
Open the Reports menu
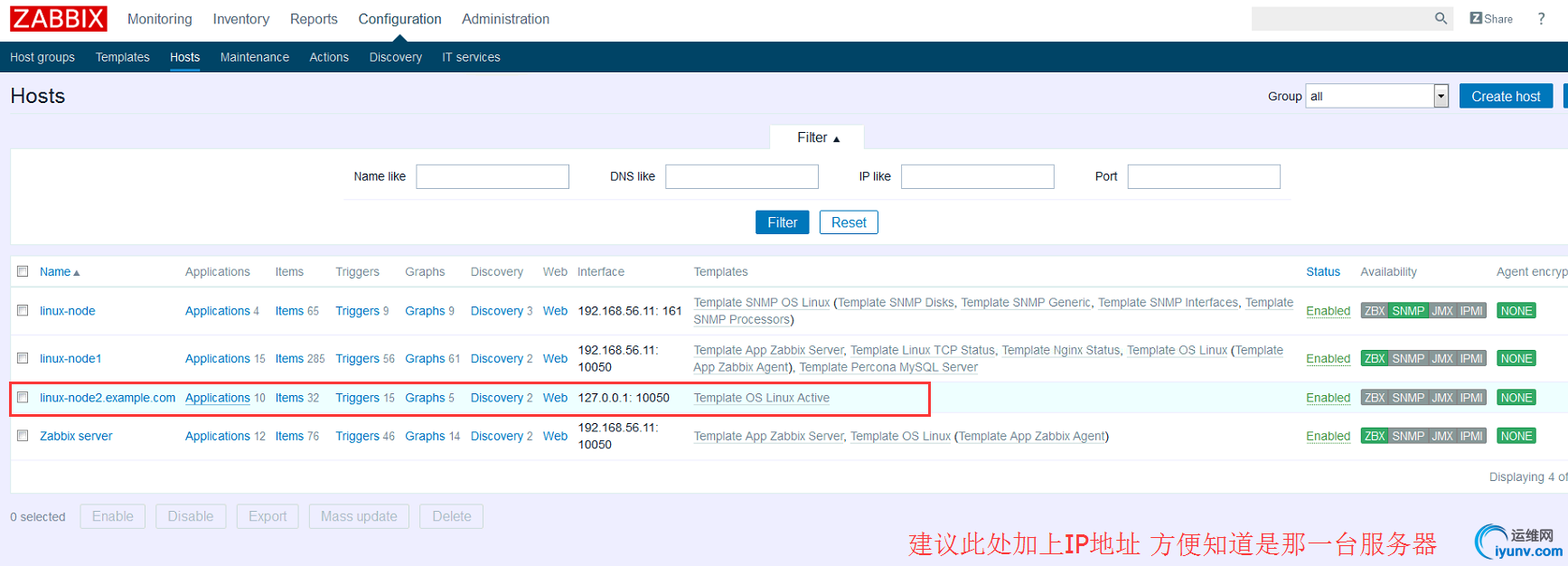click(x=314, y=19)
